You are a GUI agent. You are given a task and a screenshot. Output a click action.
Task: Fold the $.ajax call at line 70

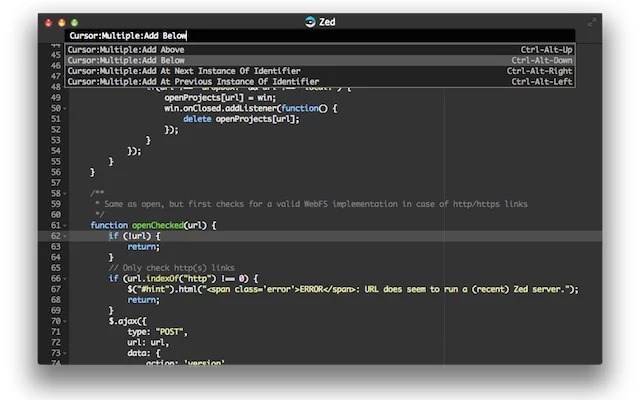tap(66, 321)
